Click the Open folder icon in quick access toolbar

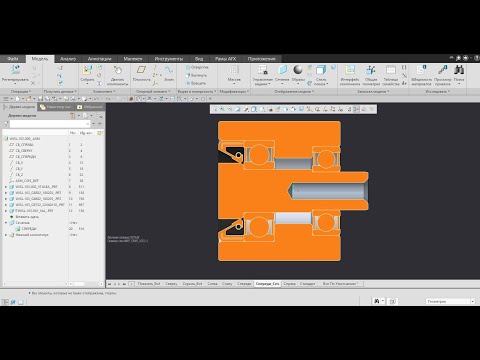[x=29, y=99]
